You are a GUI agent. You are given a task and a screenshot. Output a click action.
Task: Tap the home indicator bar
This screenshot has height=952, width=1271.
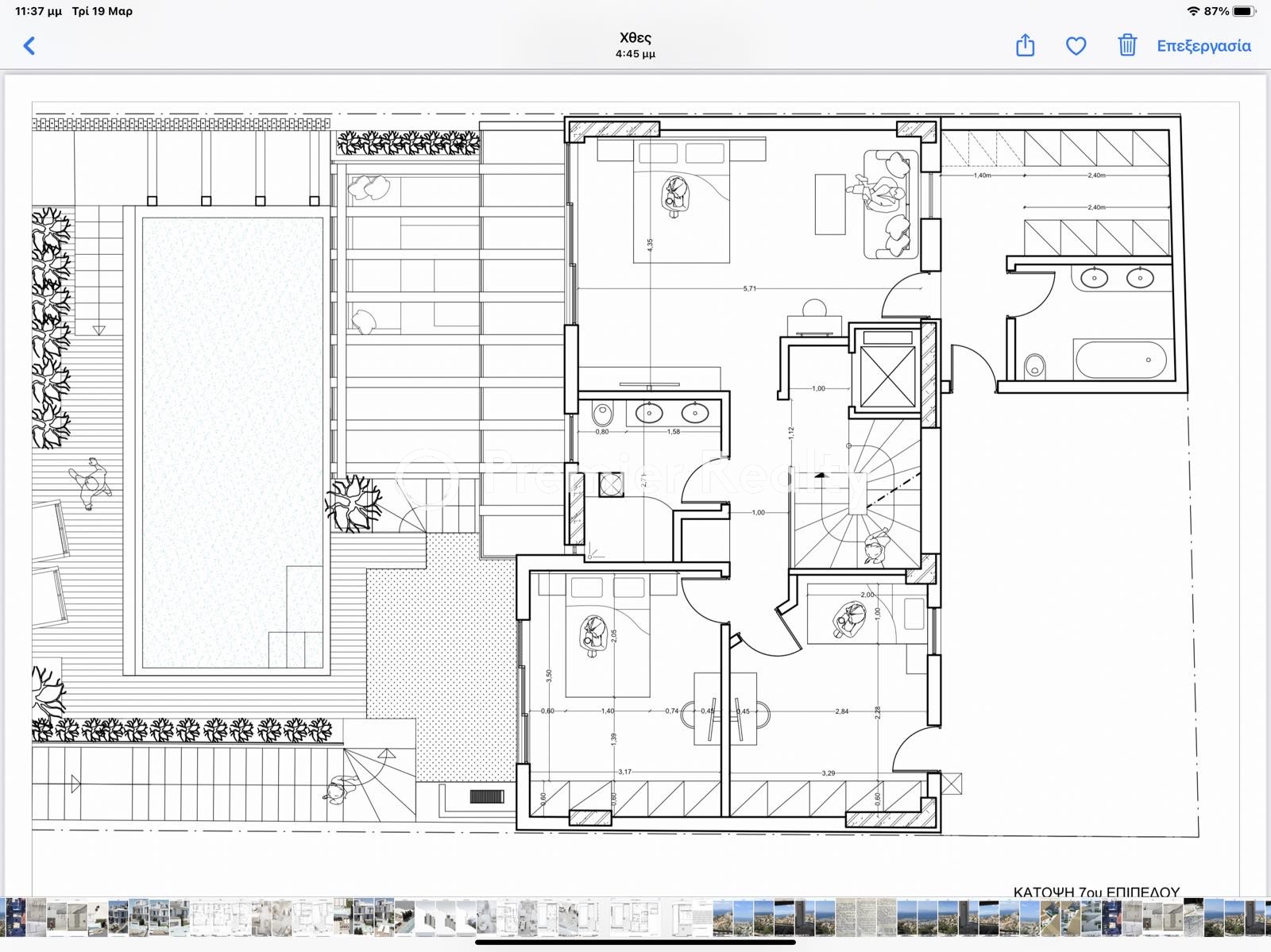point(635,942)
